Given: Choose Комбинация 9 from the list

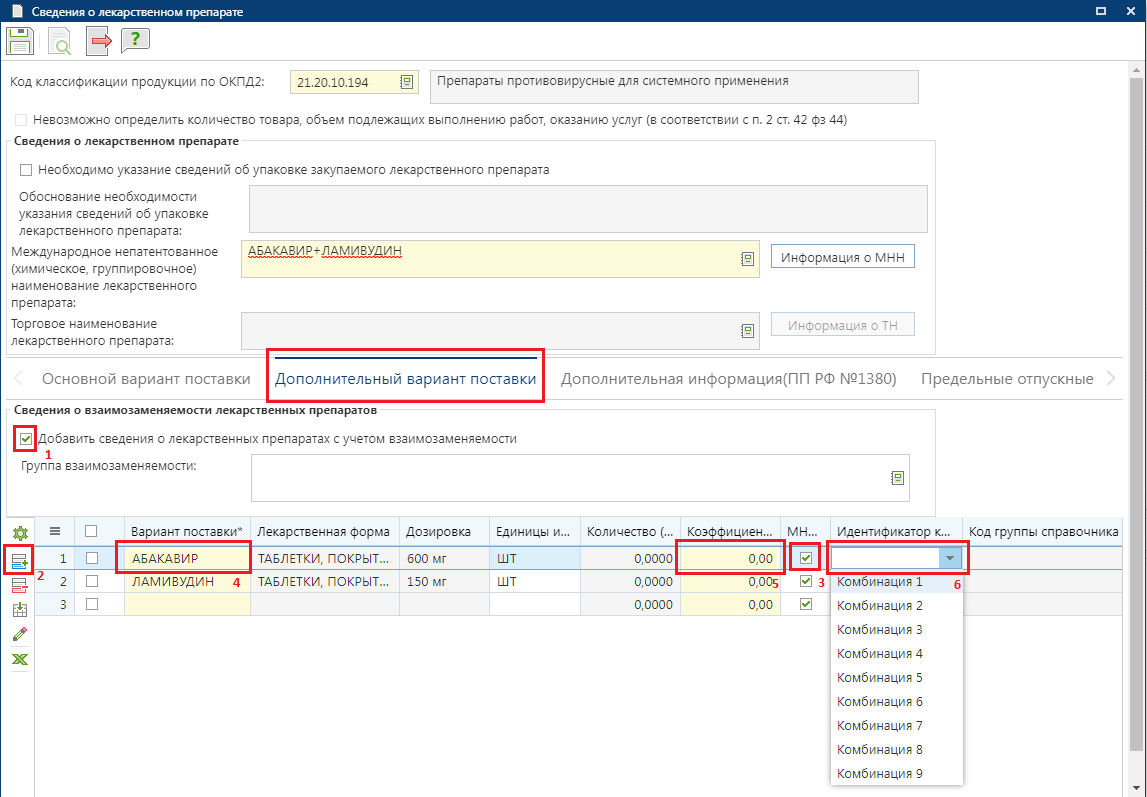Looking at the screenshot, I should [897, 774].
